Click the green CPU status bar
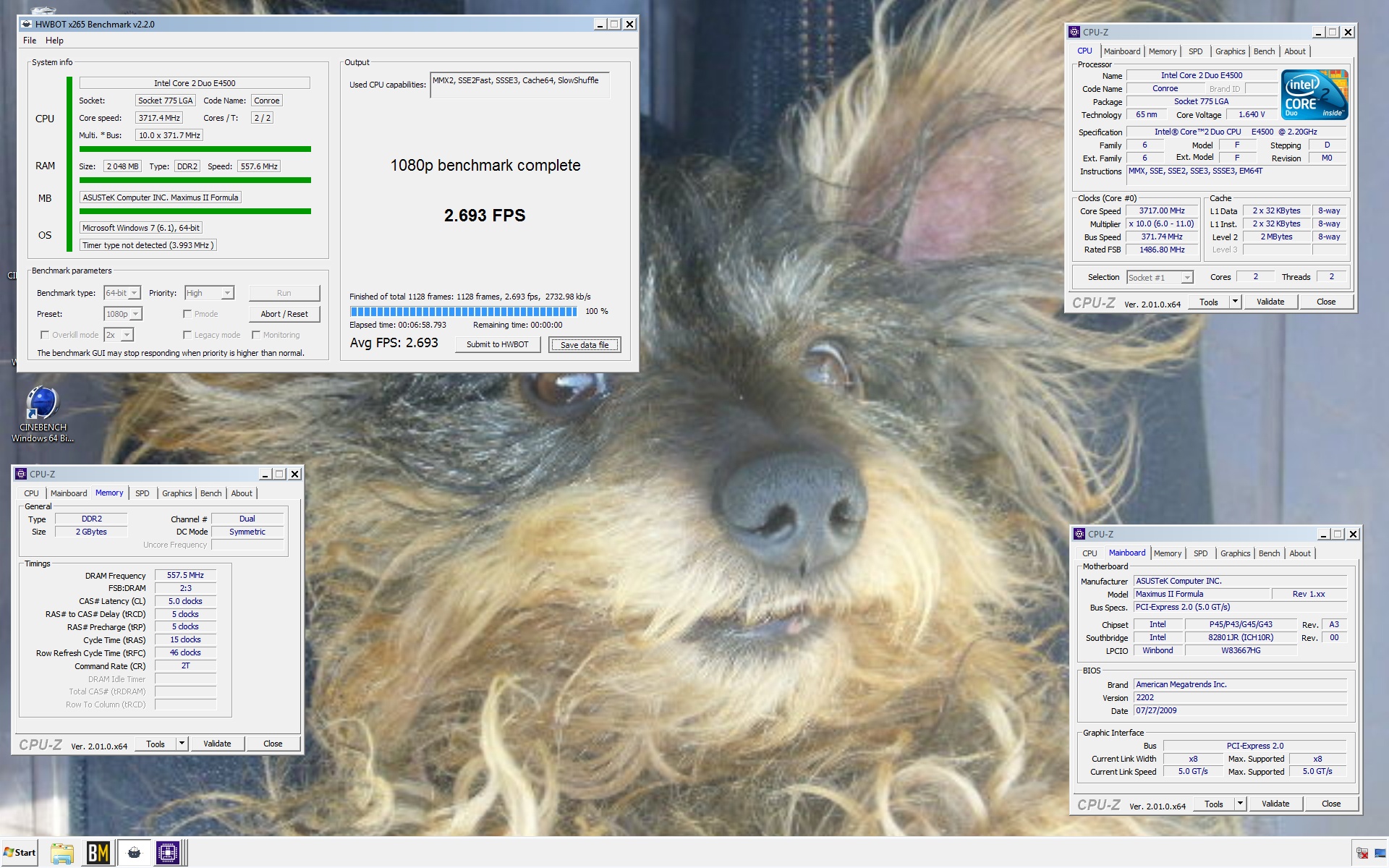This screenshot has height=868, width=1389. click(x=195, y=149)
